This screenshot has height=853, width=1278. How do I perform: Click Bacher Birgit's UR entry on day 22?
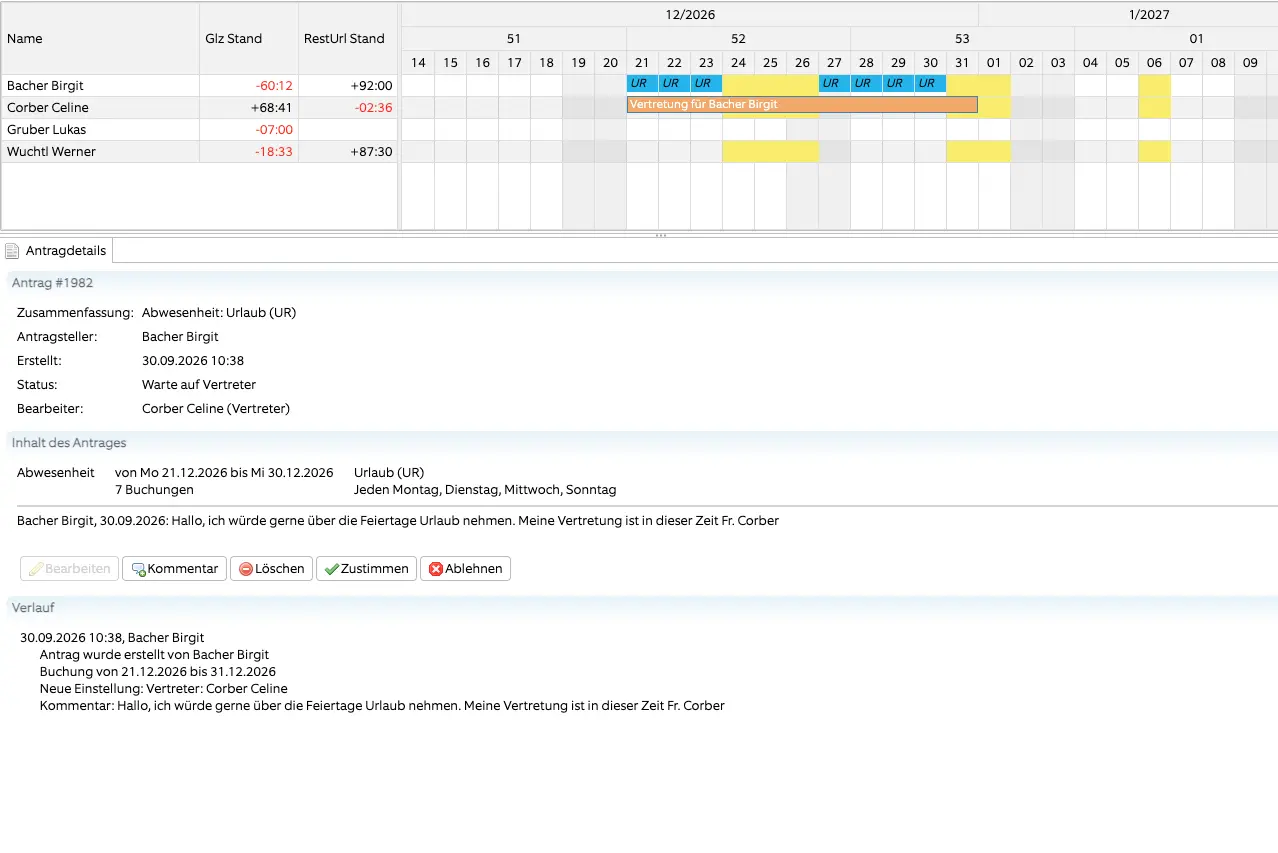674,83
